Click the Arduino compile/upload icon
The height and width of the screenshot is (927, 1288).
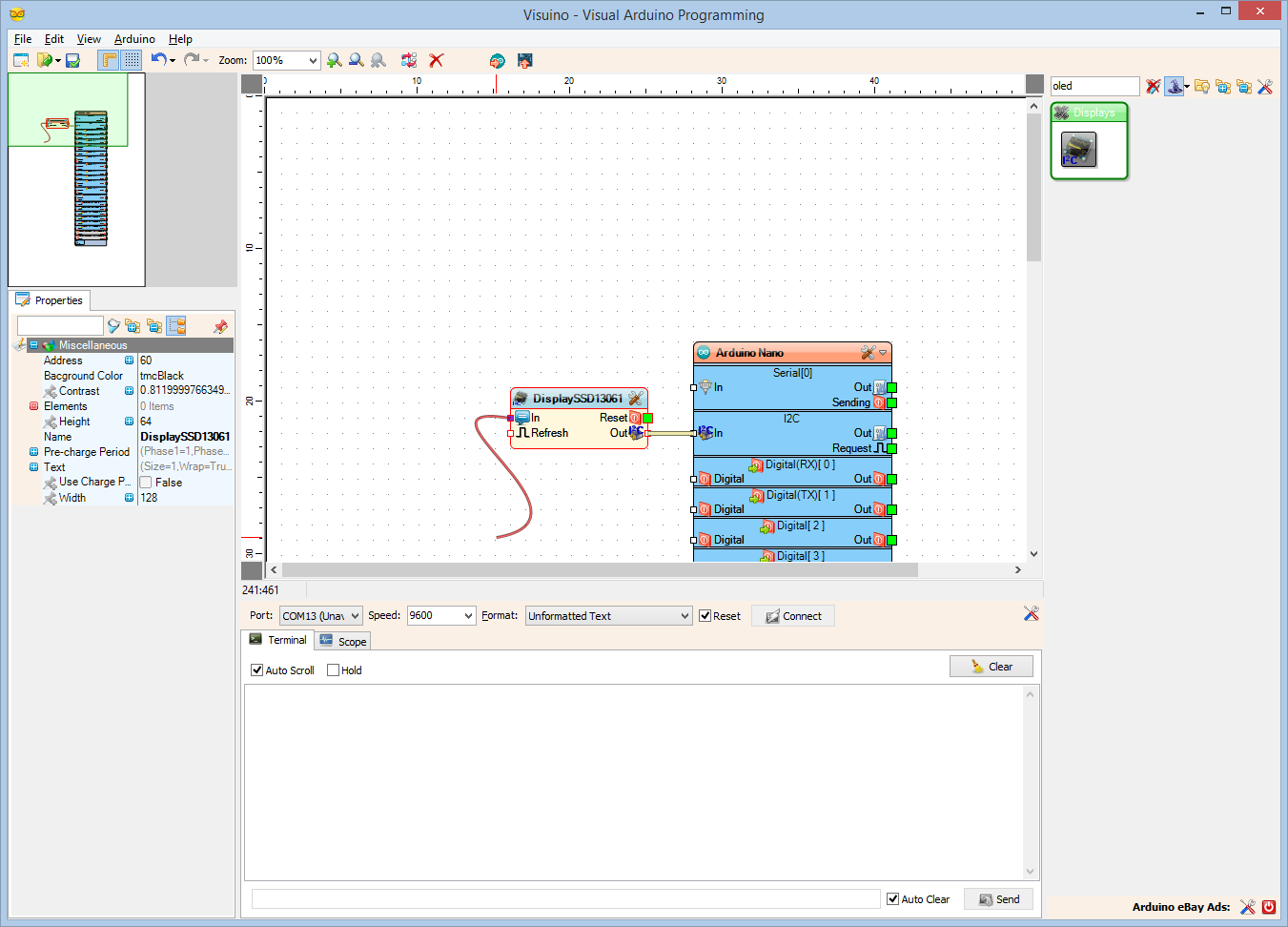tap(497, 60)
